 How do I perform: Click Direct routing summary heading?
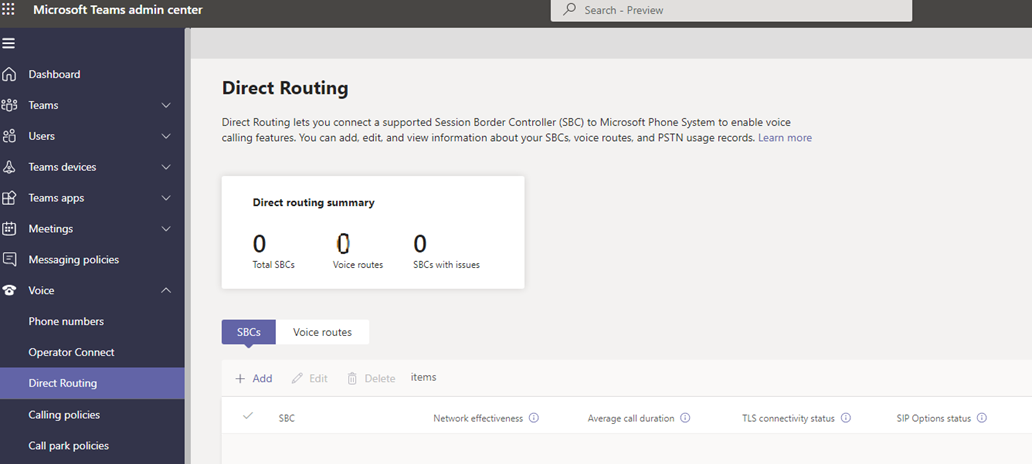[313, 203]
